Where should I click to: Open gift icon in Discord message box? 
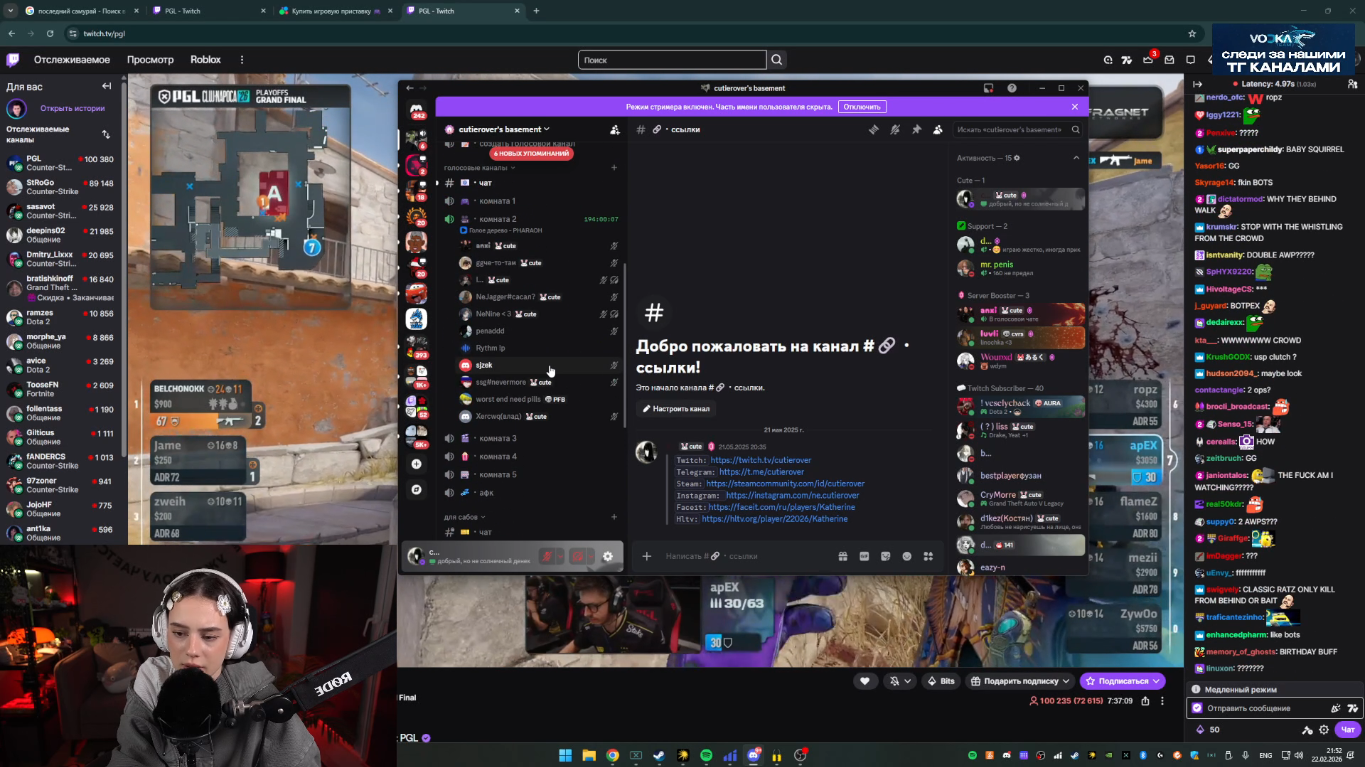[x=843, y=556]
